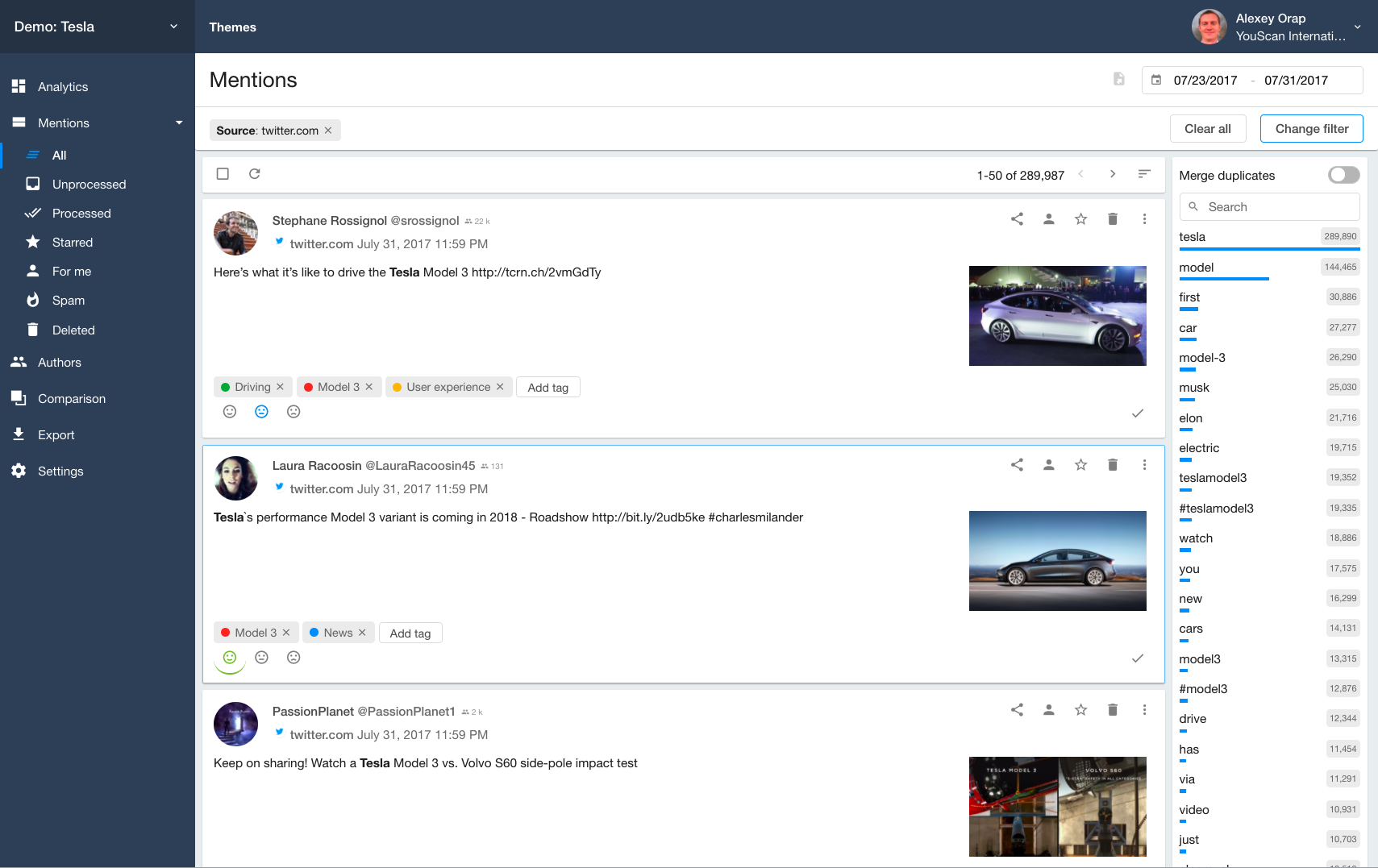The height and width of the screenshot is (868, 1378).
Task: Collapse the Mentions sidebar section
Action: pyautogui.click(x=178, y=123)
